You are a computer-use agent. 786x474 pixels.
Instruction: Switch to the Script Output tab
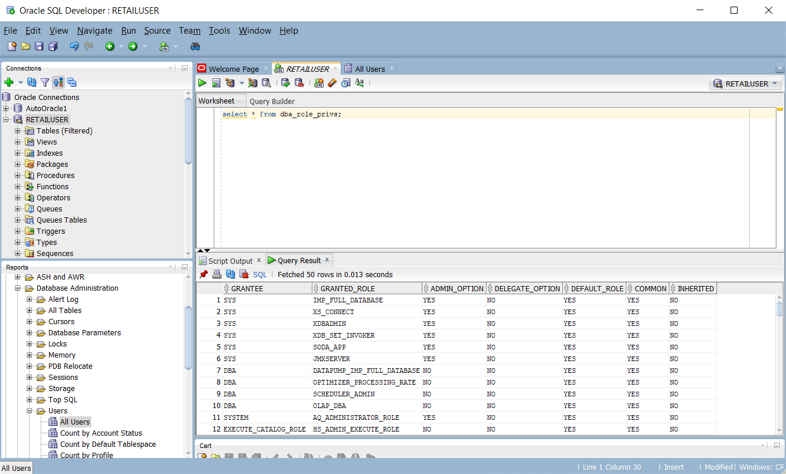[x=230, y=261]
